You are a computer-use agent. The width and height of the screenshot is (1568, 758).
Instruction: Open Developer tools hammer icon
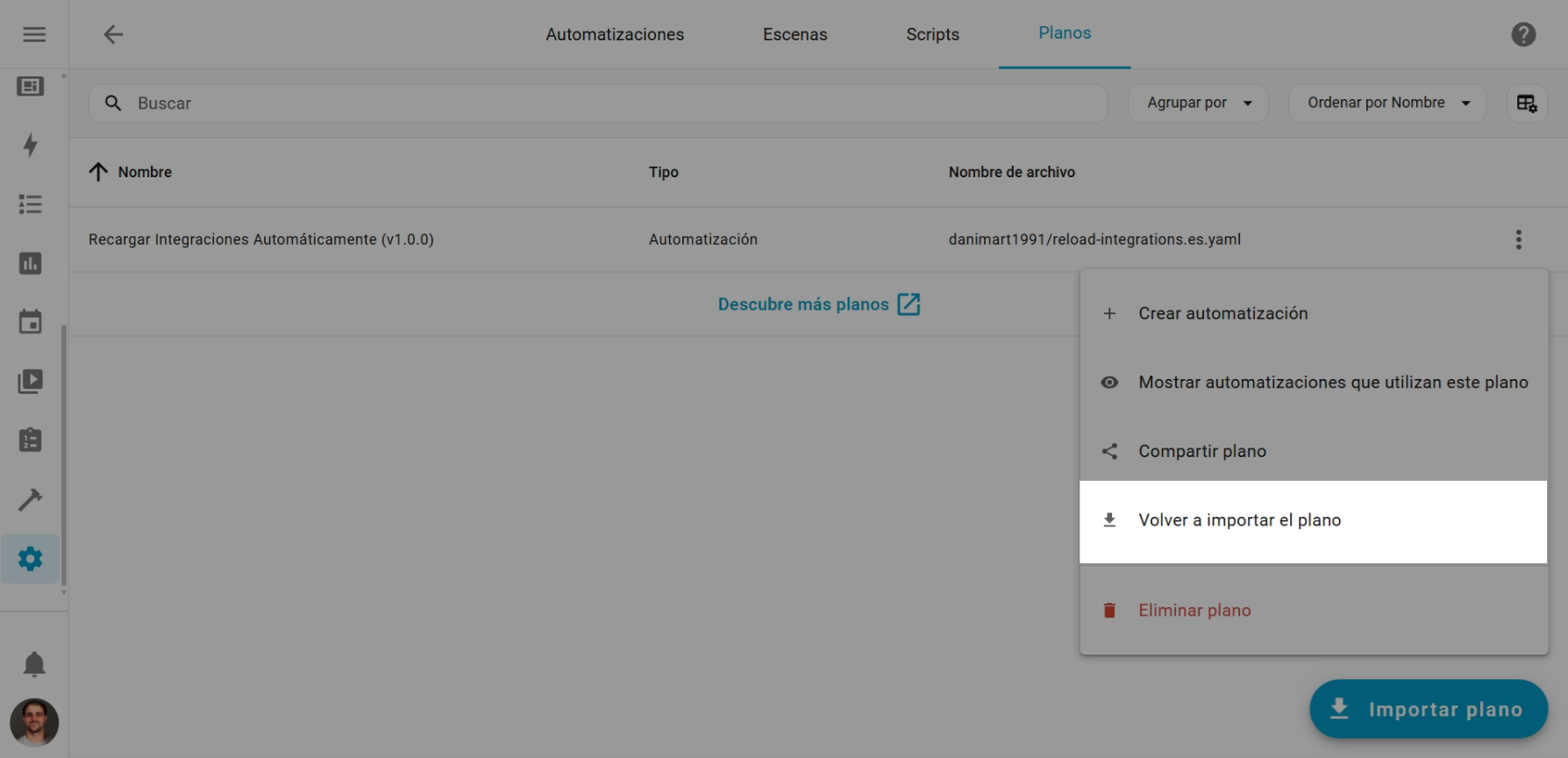tap(31, 499)
